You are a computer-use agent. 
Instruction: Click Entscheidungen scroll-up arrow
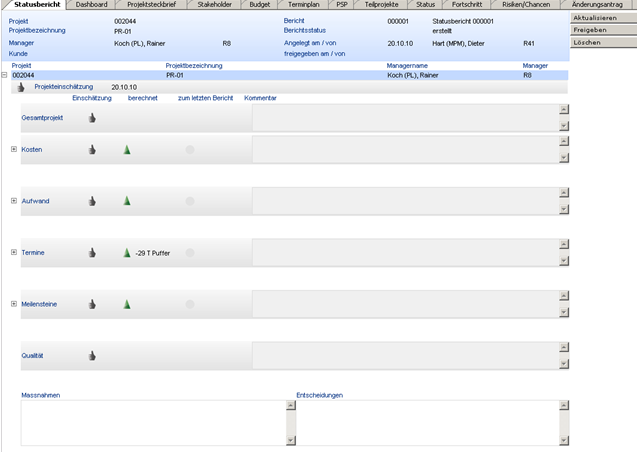point(564,405)
